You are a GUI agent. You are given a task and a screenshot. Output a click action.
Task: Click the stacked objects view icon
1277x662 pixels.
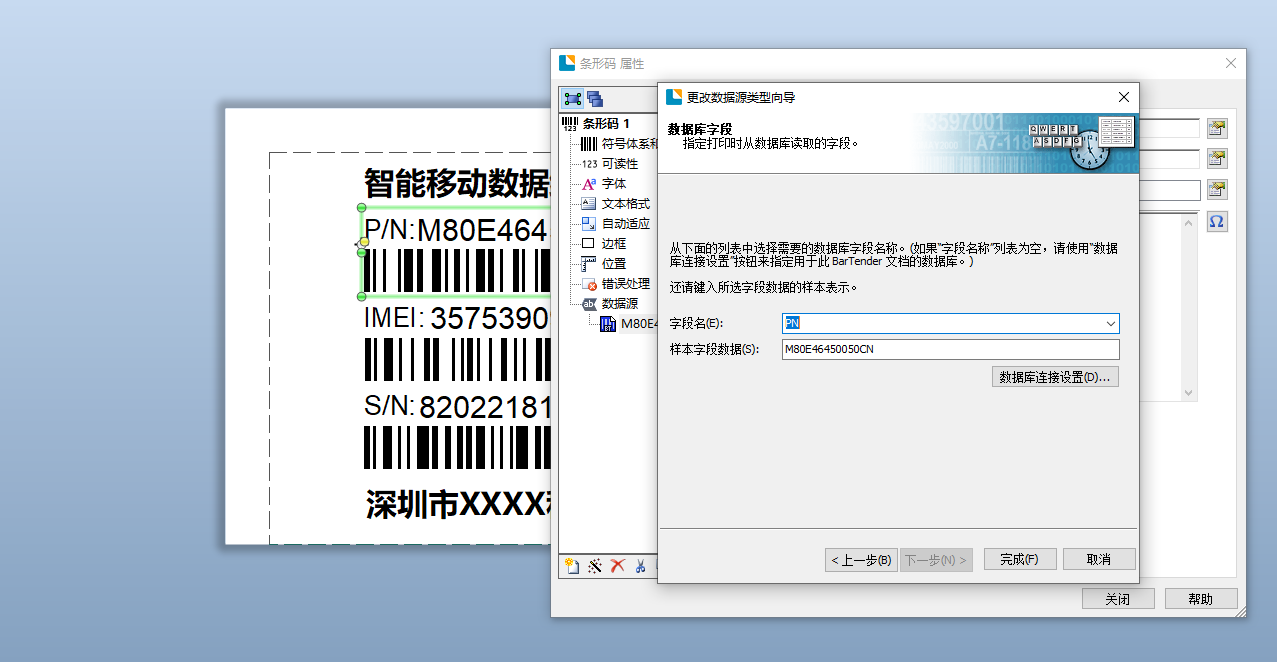595,98
